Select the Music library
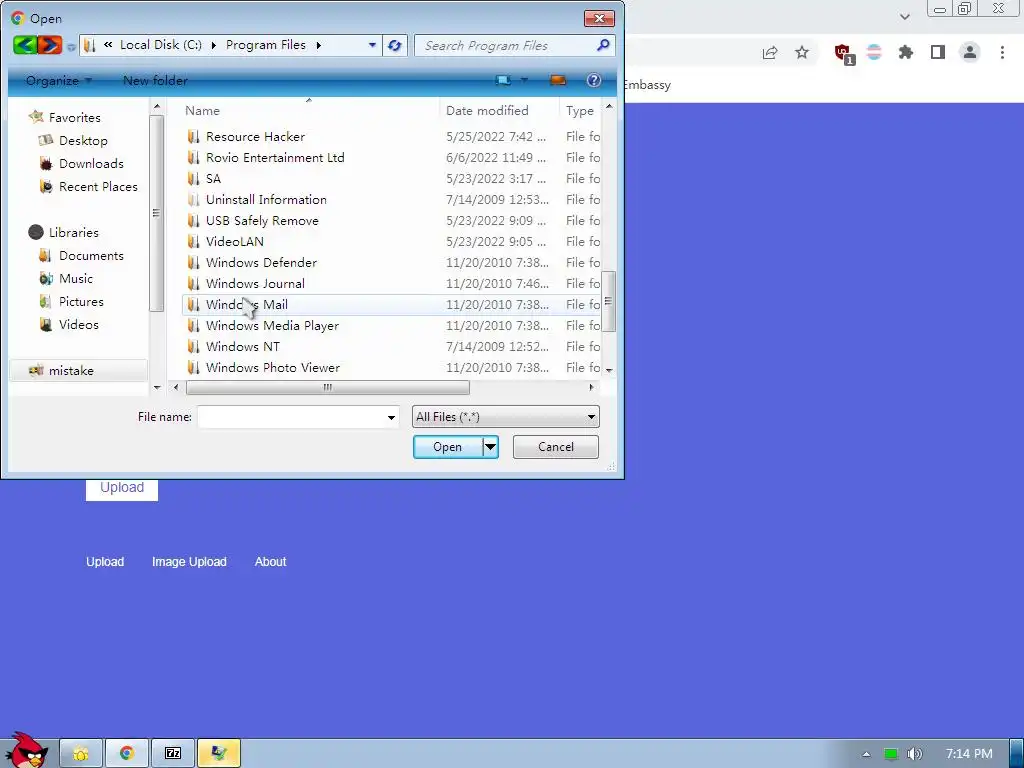The width and height of the screenshot is (1024, 768). click(76, 279)
